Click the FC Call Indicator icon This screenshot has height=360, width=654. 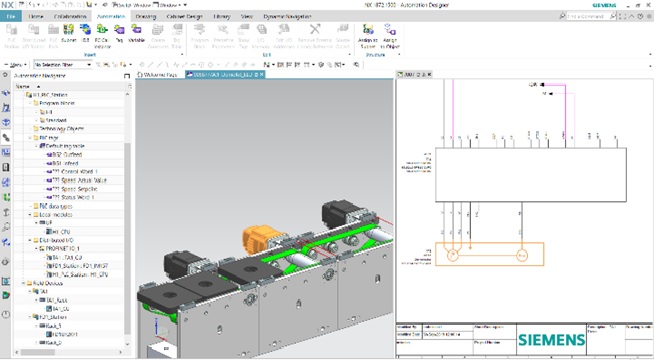102,30
